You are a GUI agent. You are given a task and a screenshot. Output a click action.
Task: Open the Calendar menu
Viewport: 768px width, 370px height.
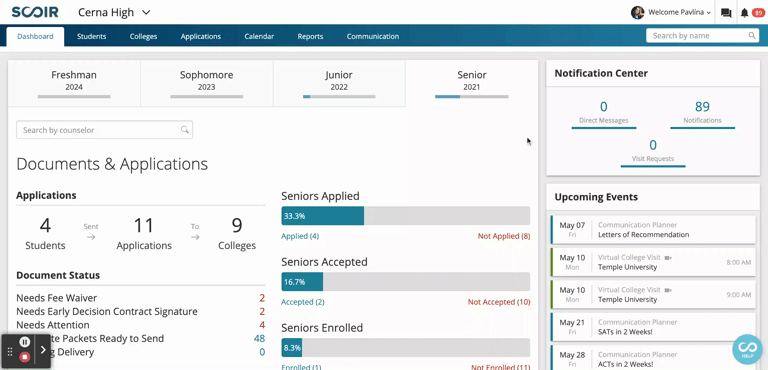259,36
